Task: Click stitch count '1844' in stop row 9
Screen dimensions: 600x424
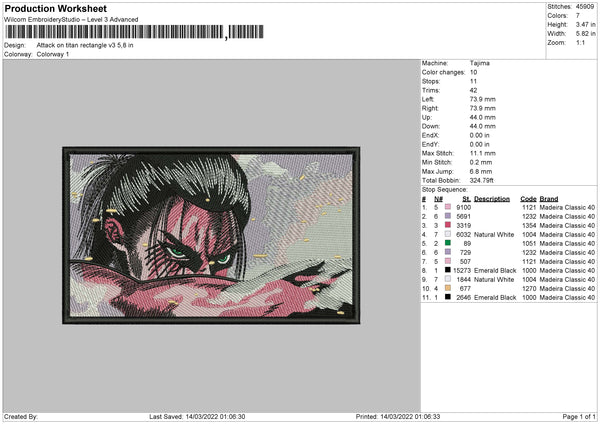Action: point(463,279)
